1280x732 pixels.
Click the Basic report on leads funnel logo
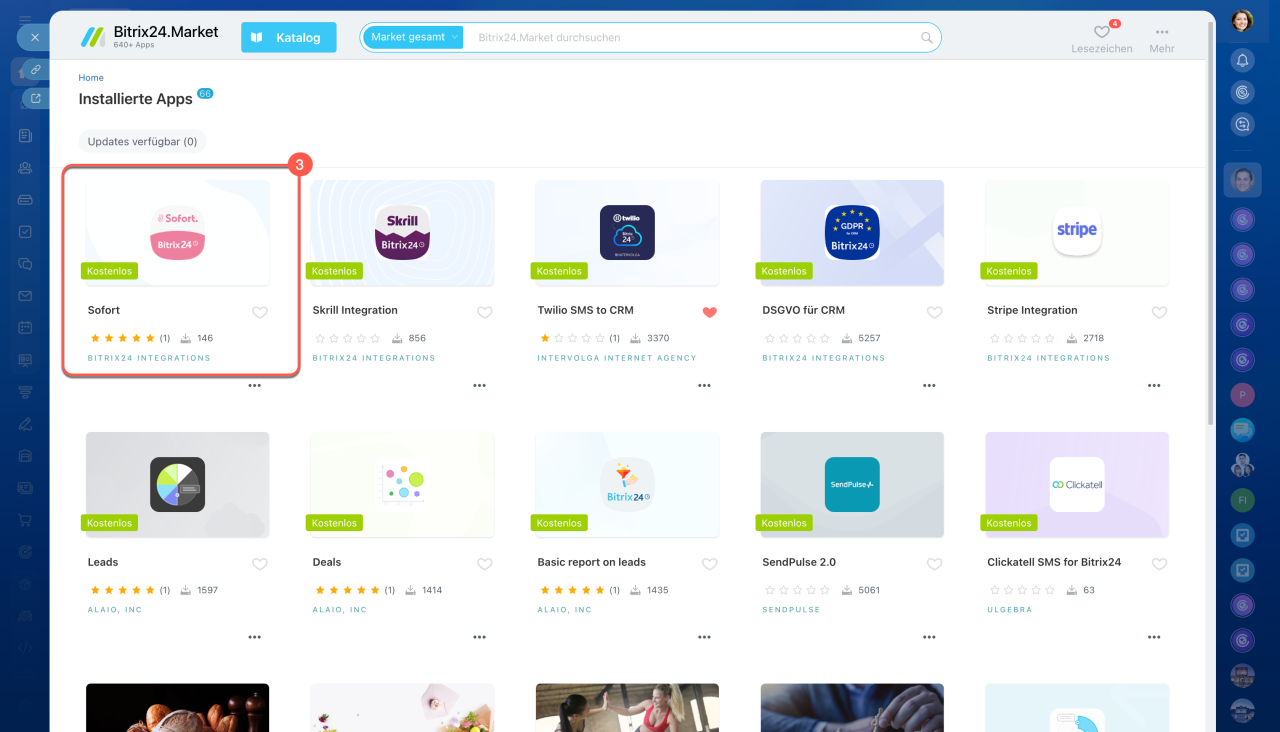tap(627, 484)
